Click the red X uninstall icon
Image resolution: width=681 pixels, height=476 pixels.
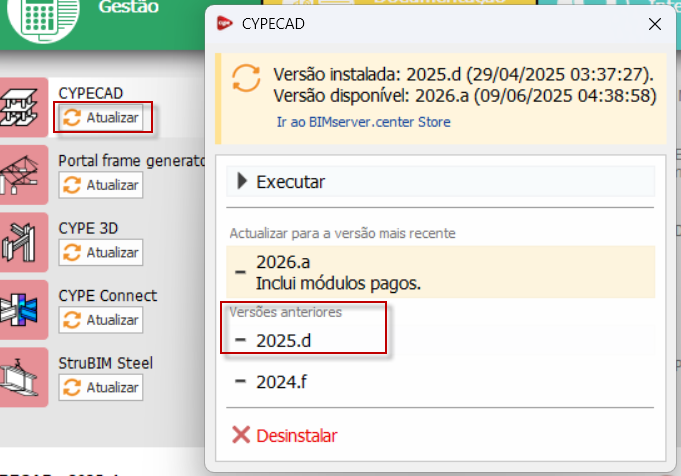click(x=241, y=435)
